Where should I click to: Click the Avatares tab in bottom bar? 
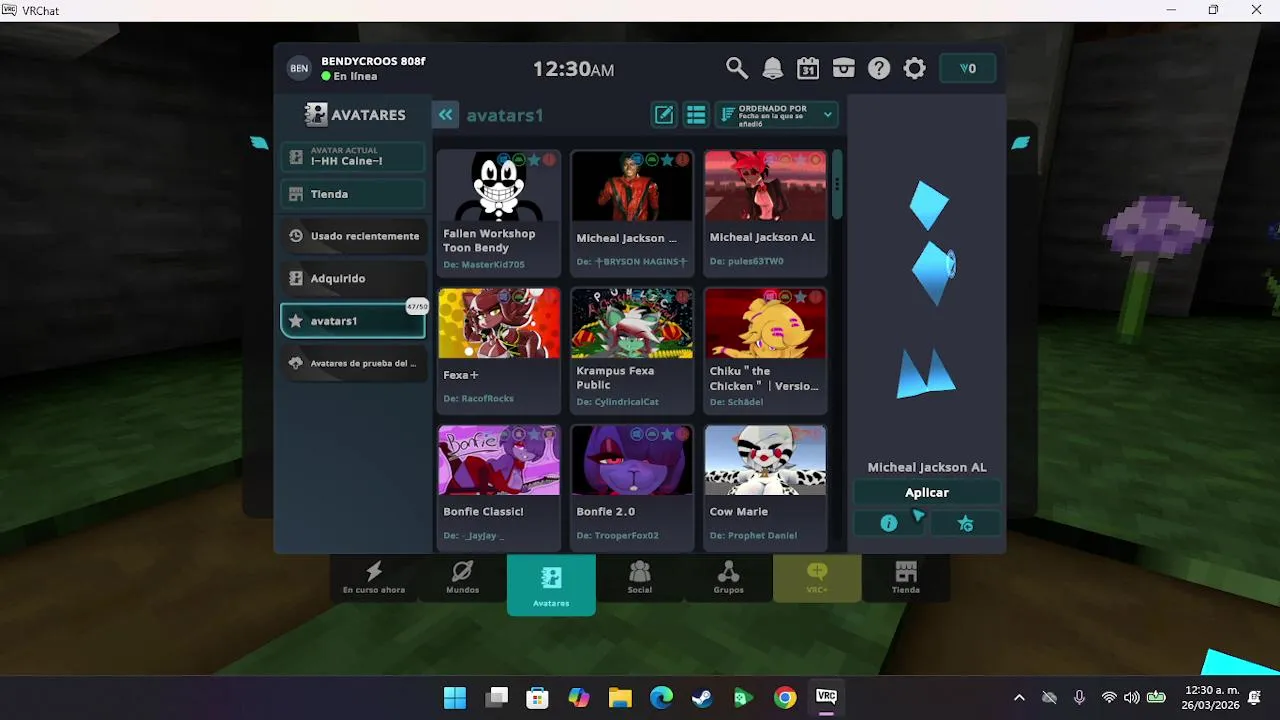tap(551, 584)
